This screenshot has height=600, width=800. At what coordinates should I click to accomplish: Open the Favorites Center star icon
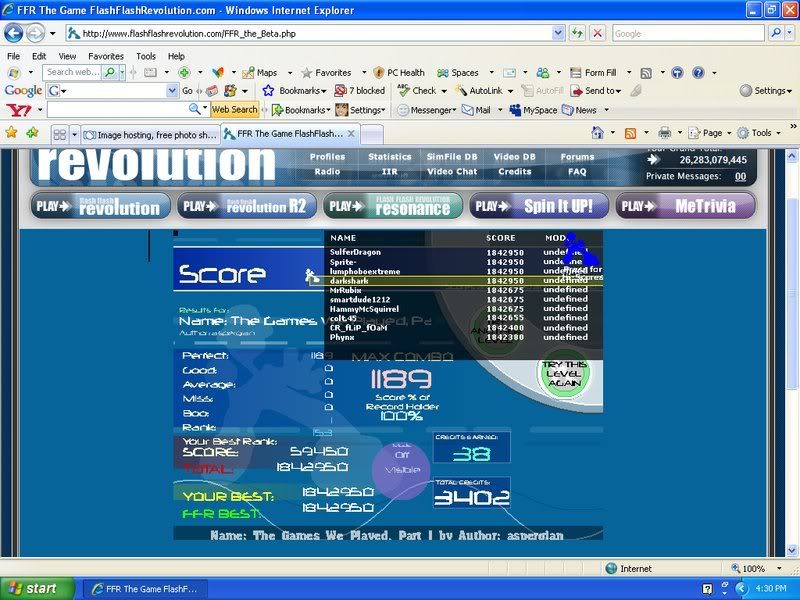[x=11, y=132]
